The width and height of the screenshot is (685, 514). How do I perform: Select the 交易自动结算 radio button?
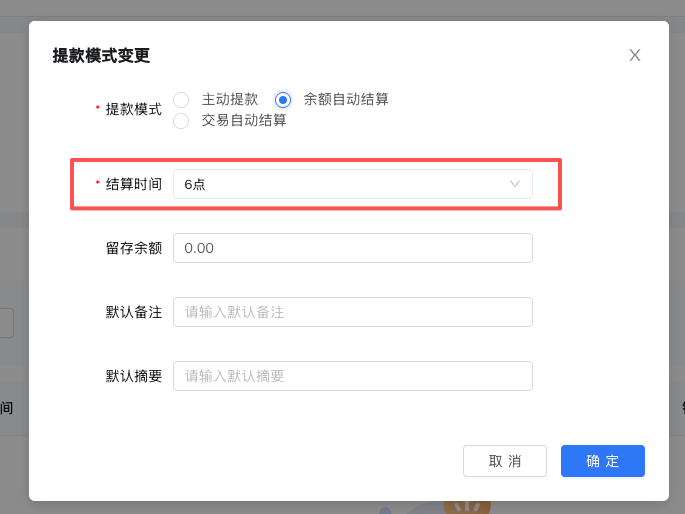[x=181, y=121]
